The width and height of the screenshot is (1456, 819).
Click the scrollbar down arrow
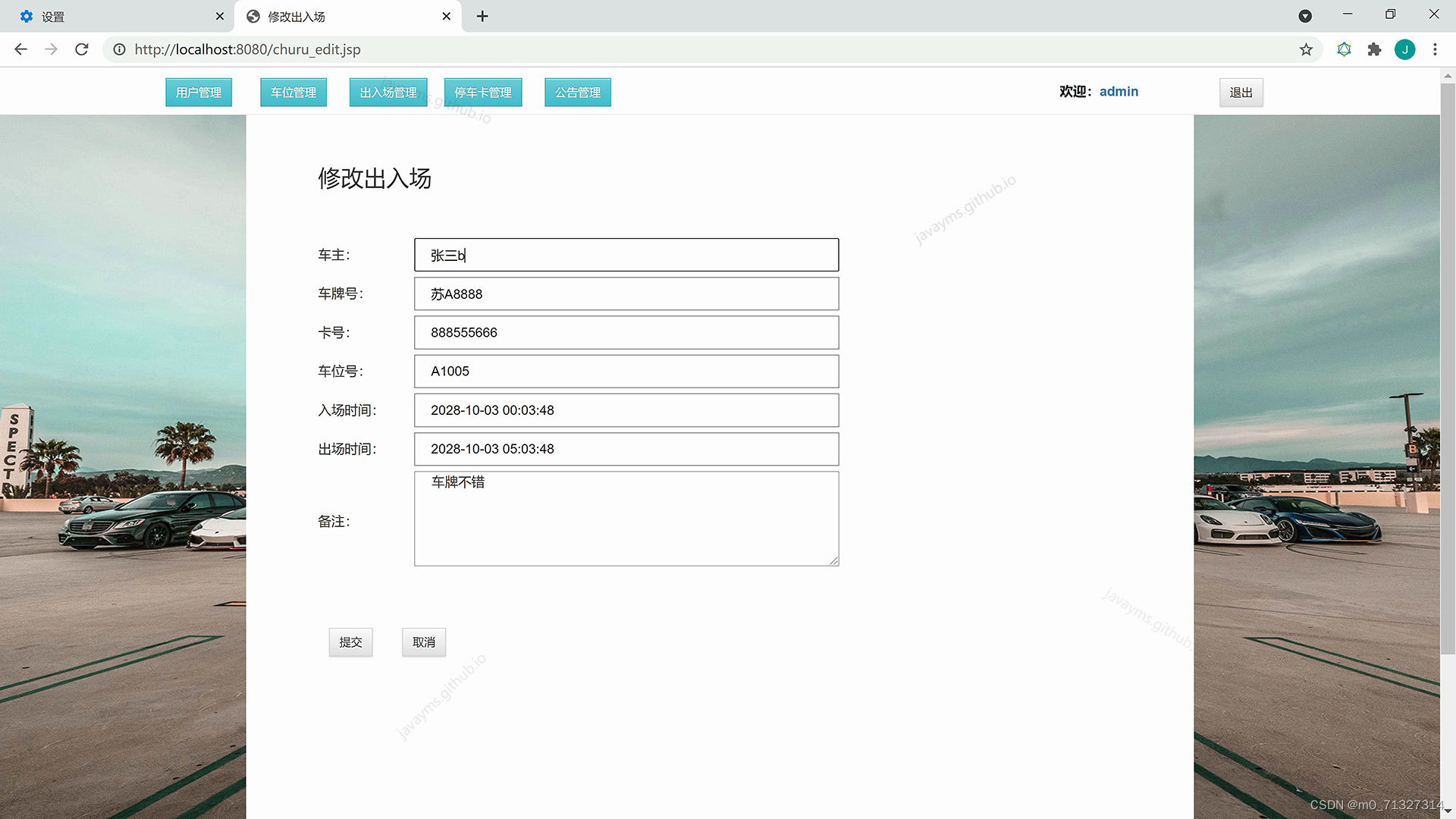tap(1448, 811)
